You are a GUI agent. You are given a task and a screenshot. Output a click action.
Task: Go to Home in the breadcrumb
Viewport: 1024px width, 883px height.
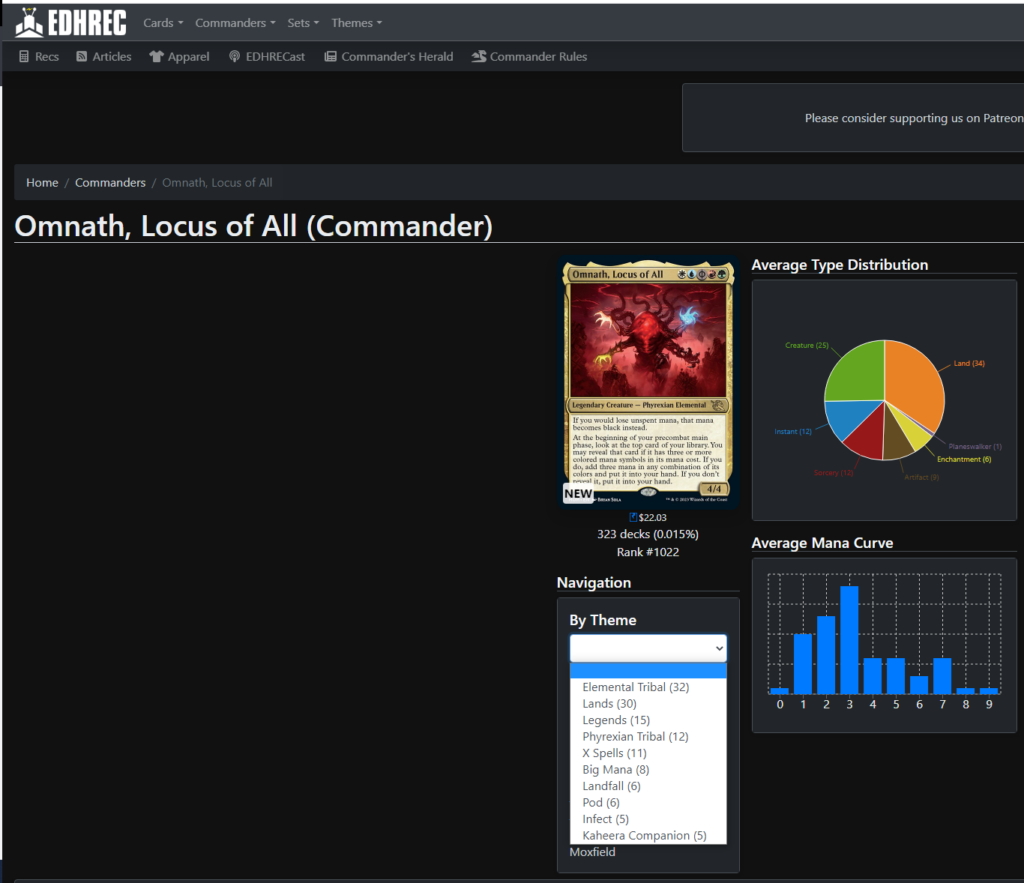(x=42, y=183)
